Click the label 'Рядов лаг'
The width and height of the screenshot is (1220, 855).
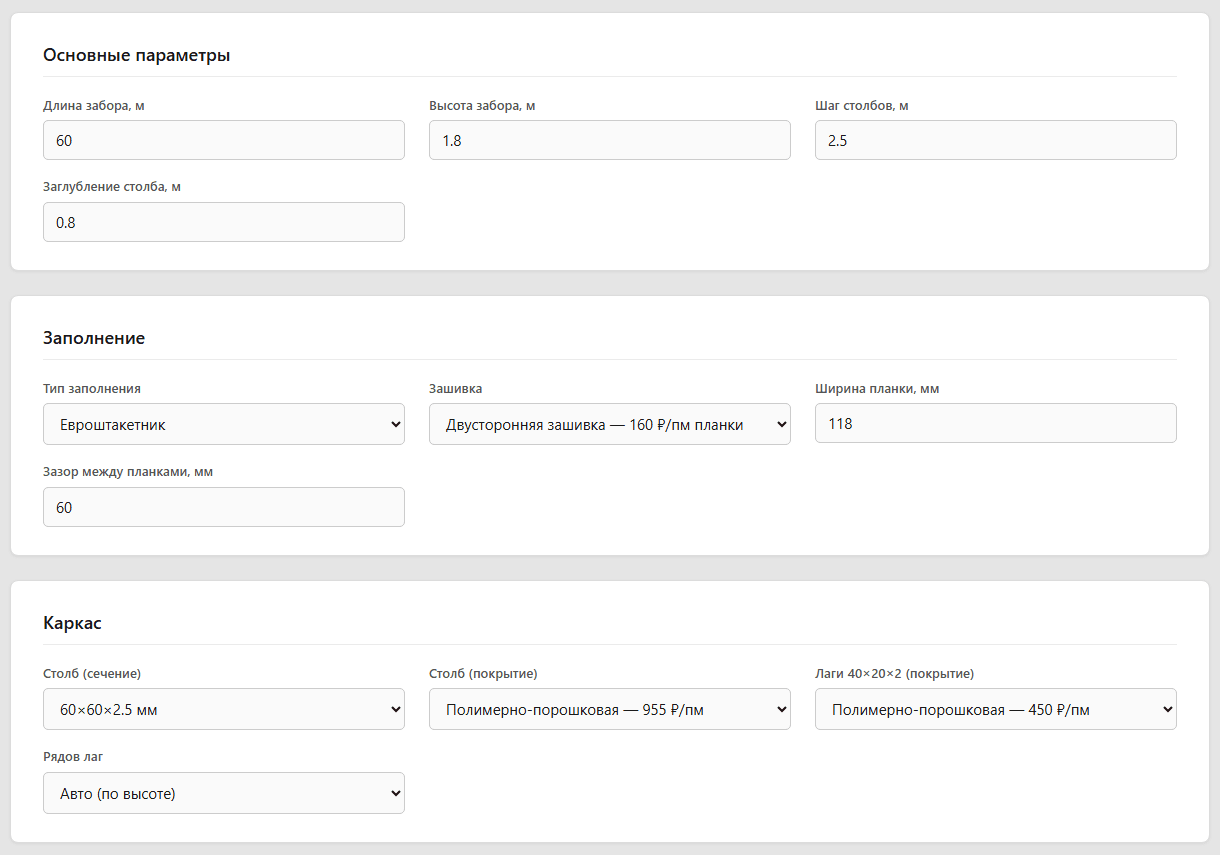pyautogui.click(x=74, y=757)
